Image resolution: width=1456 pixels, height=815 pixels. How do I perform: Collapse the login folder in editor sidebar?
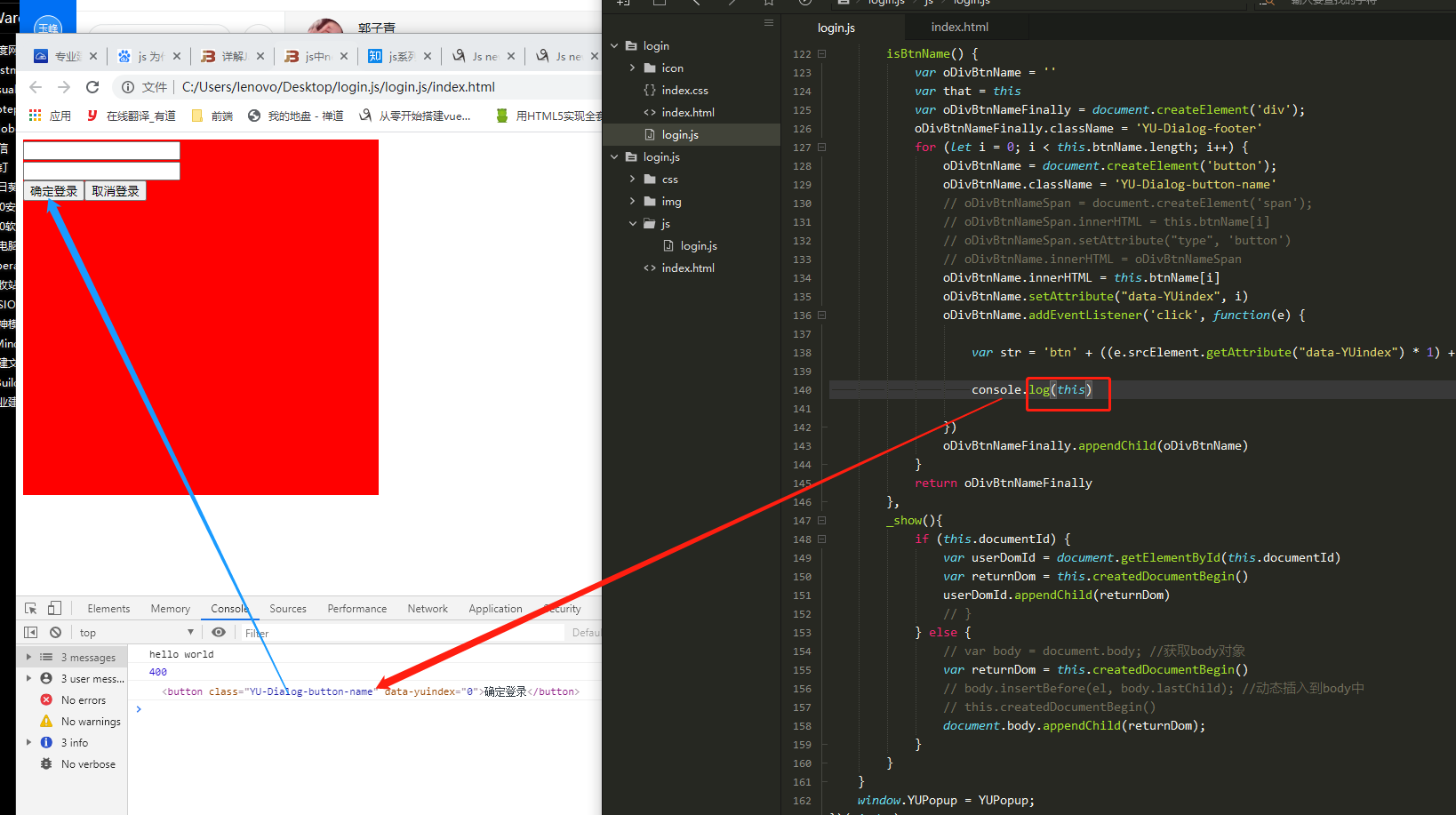coord(614,46)
